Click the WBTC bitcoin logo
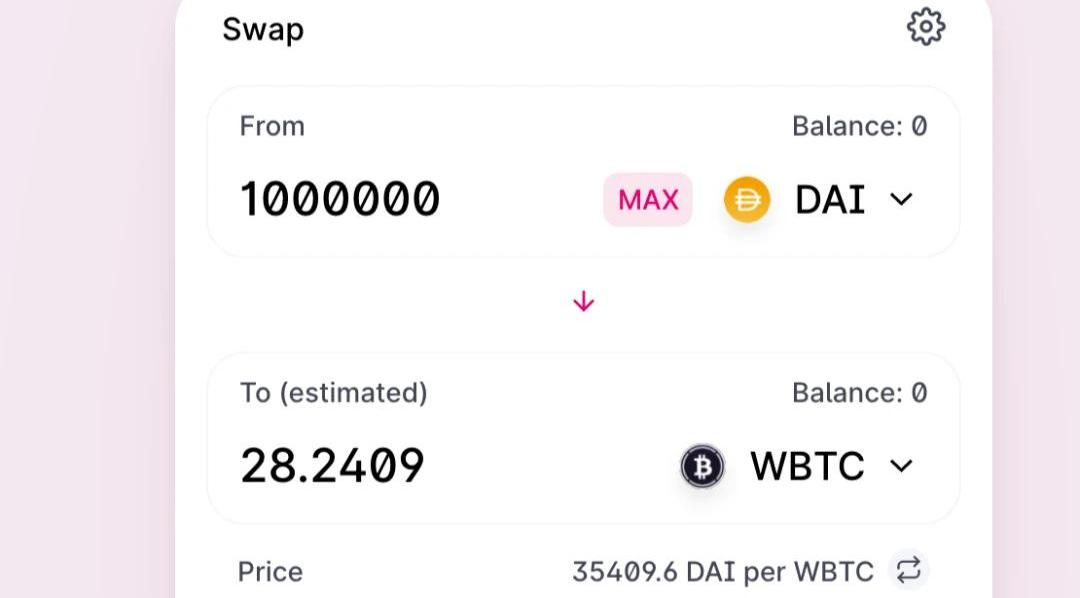The width and height of the screenshot is (1080, 598). tap(702, 466)
